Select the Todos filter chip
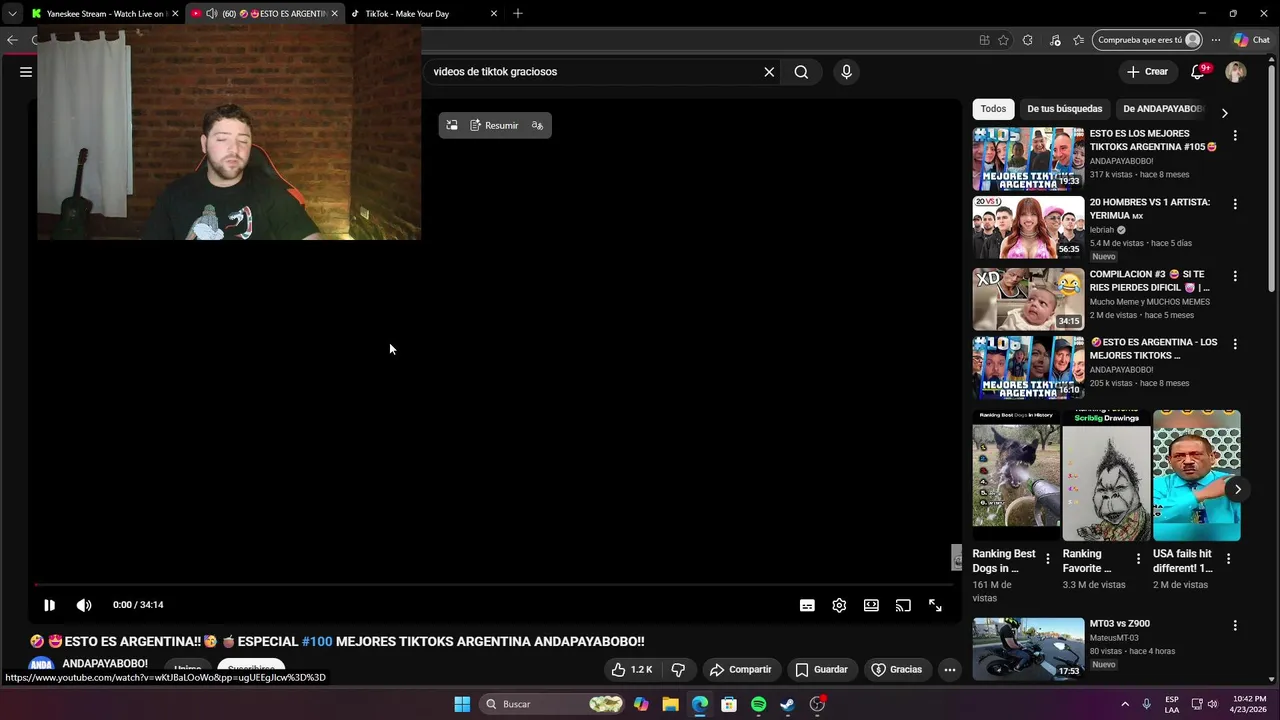Viewport: 1280px width, 720px height. pyautogui.click(x=993, y=109)
